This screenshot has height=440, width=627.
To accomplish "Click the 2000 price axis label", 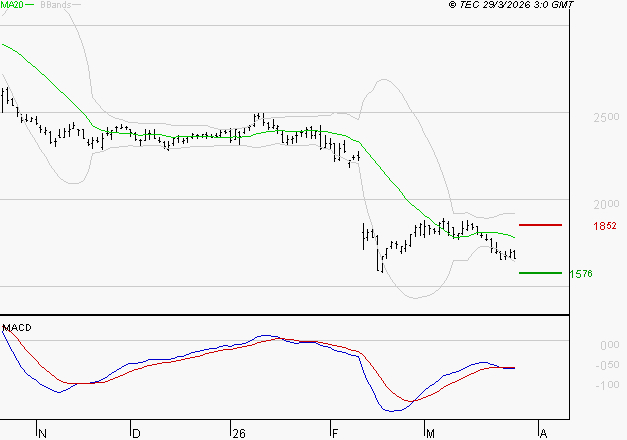I will pos(606,204).
